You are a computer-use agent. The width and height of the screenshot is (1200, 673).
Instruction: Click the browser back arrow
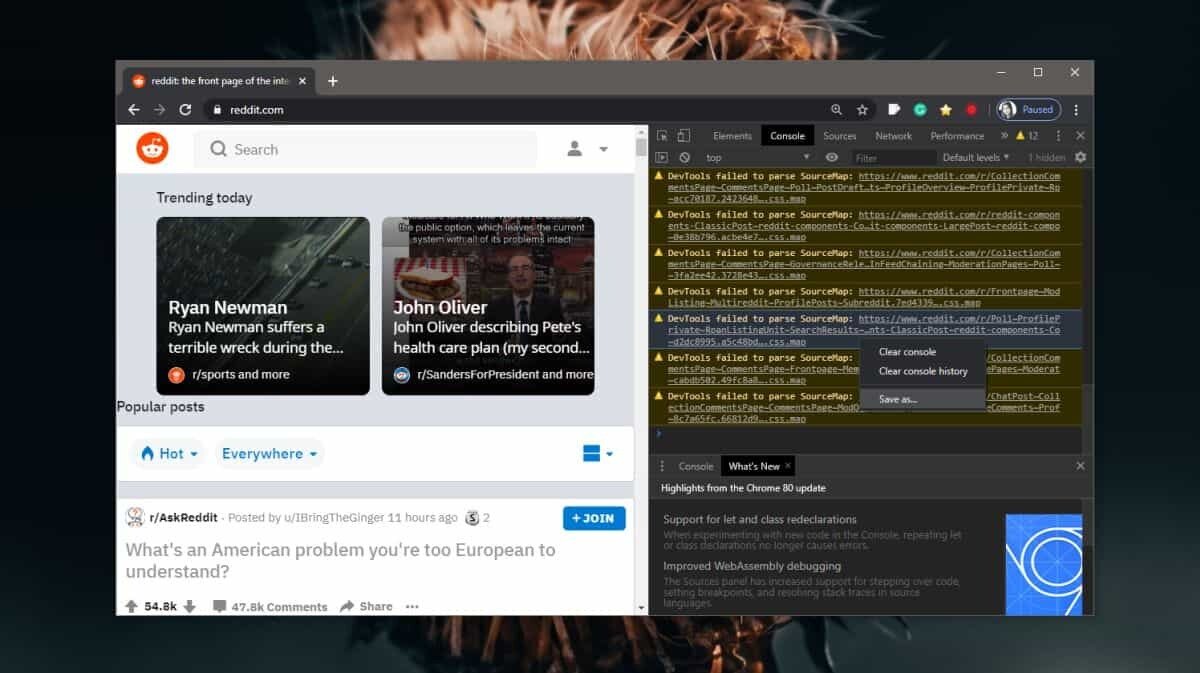[x=134, y=110]
